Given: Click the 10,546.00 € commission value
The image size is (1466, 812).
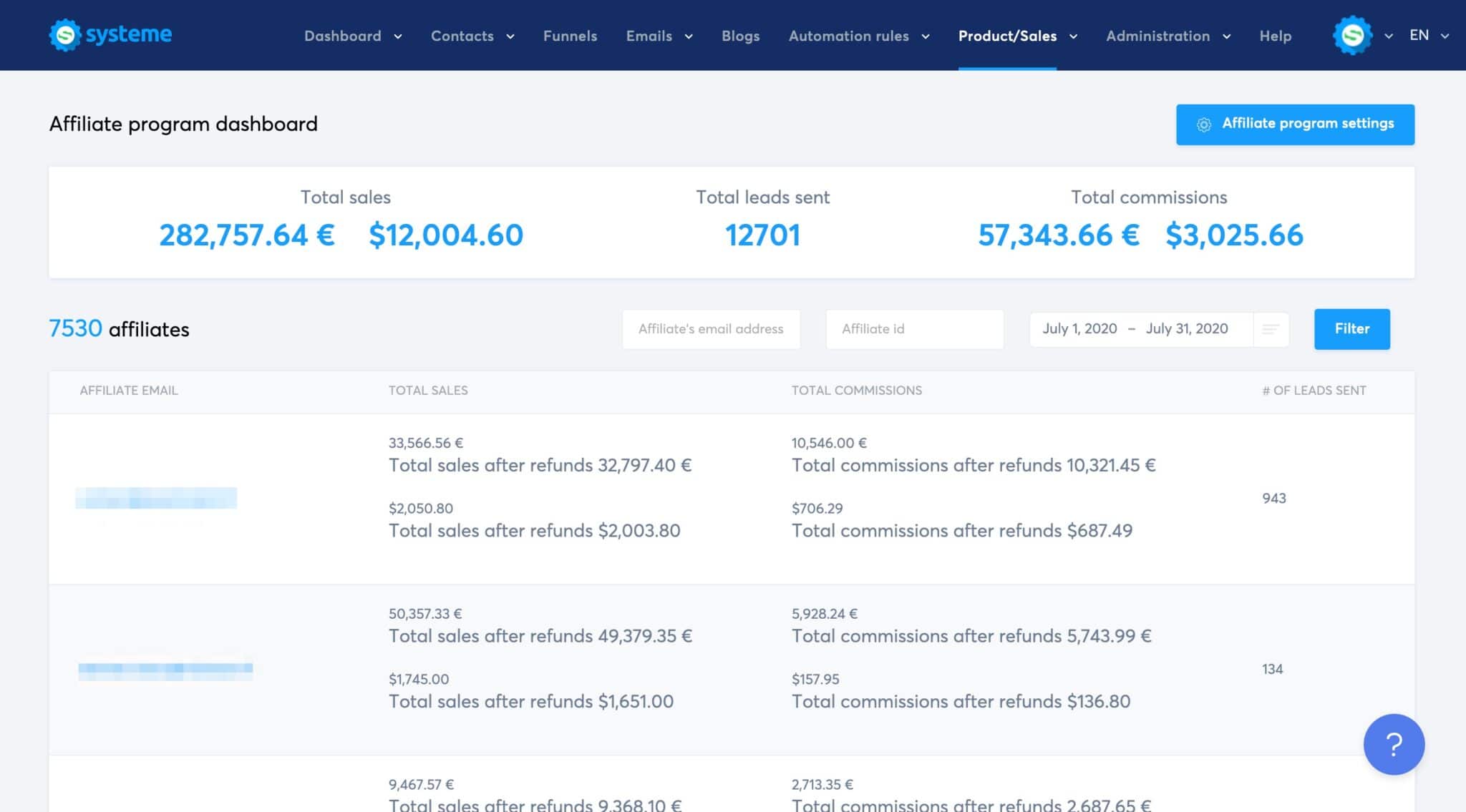Looking at the screenshot, I should click(829, 443).
